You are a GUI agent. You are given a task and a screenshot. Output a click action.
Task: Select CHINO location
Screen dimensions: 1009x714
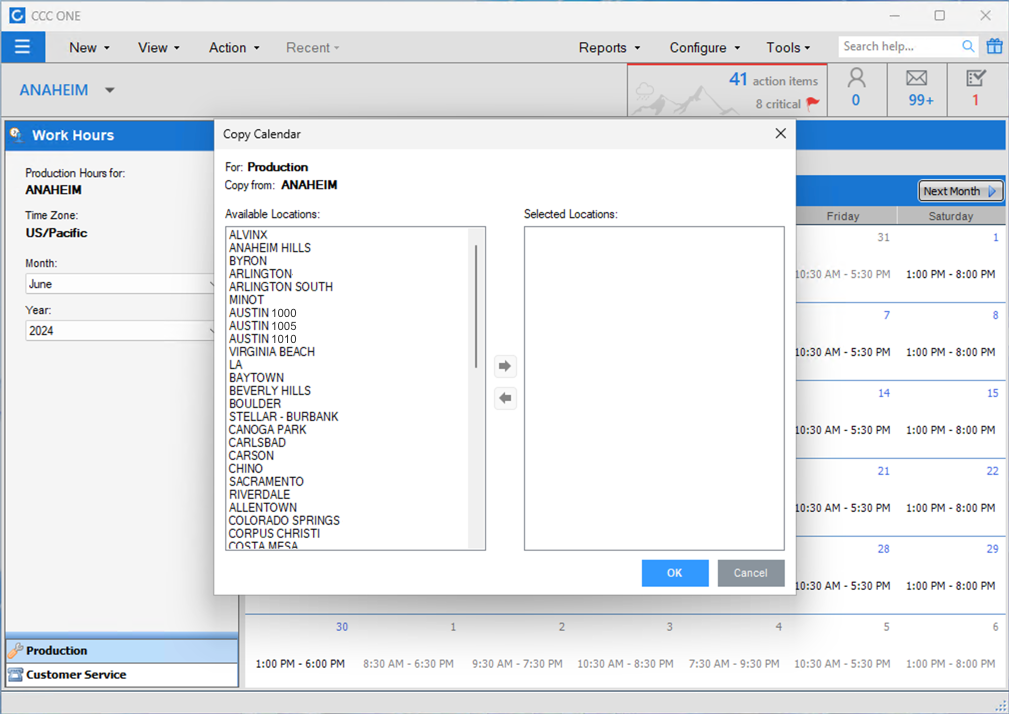point(245,468)
